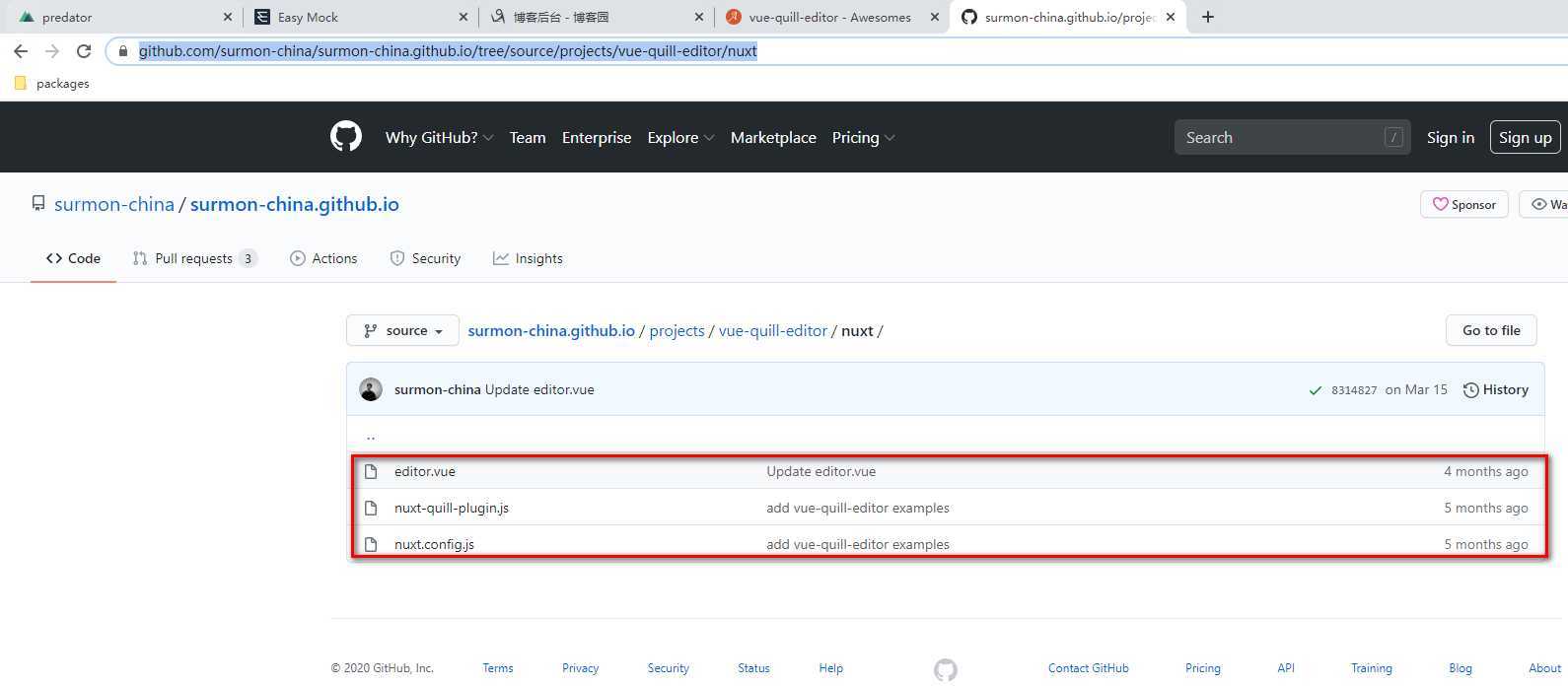Click file icon next to editor.vue
The height and width of the screenshot is (687, 1568).
pyautogui.click(x=371, y=471)
